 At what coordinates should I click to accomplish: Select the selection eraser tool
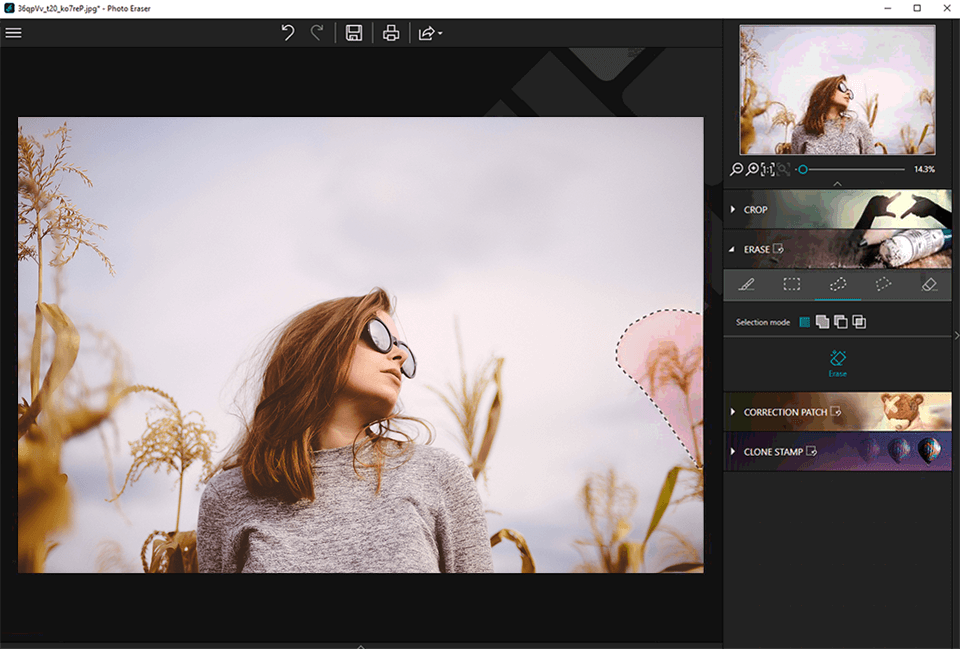point(929,284)
